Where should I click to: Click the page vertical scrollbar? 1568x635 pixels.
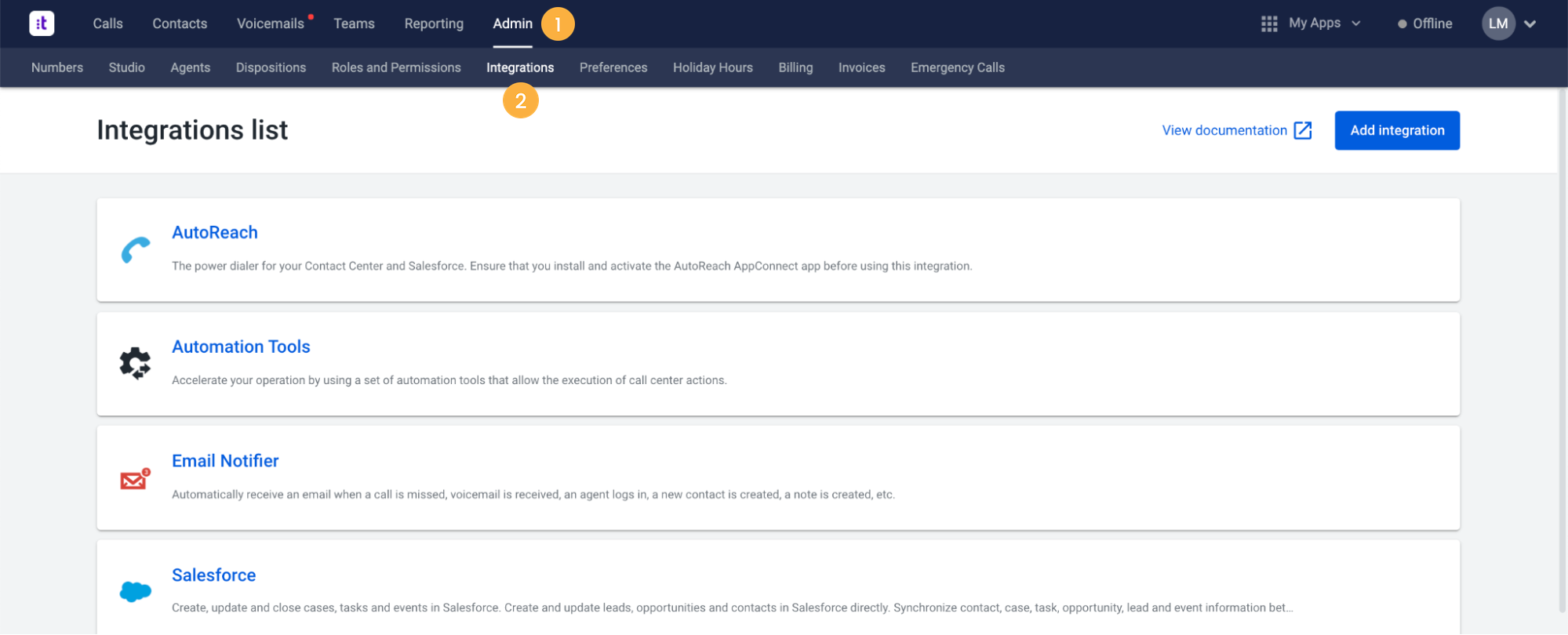(x=1562, y=349)
